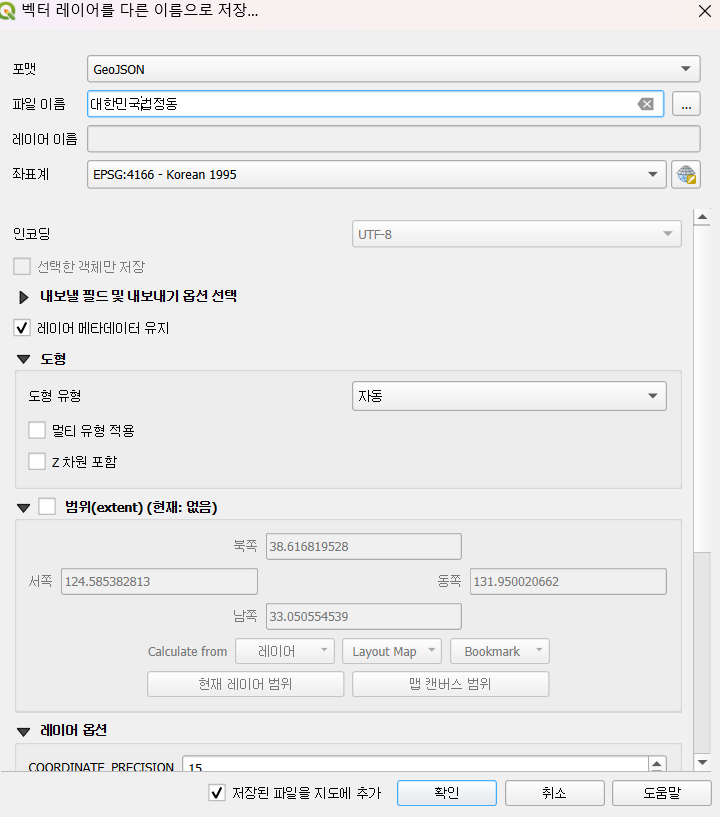
Task: Toggle 선택한 객체만 저장 checkbox
Action: [x=22, y=266]
